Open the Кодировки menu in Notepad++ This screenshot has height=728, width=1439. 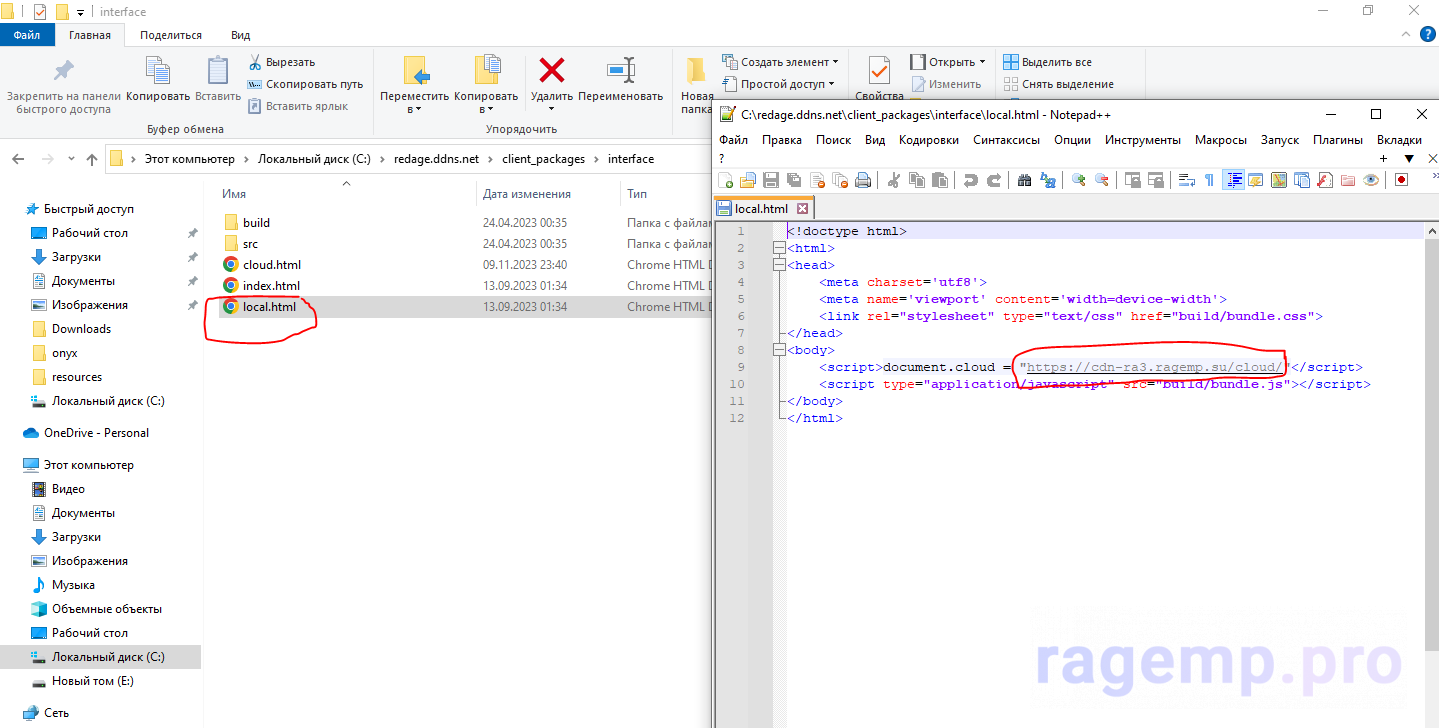click(x=929, y=140)
